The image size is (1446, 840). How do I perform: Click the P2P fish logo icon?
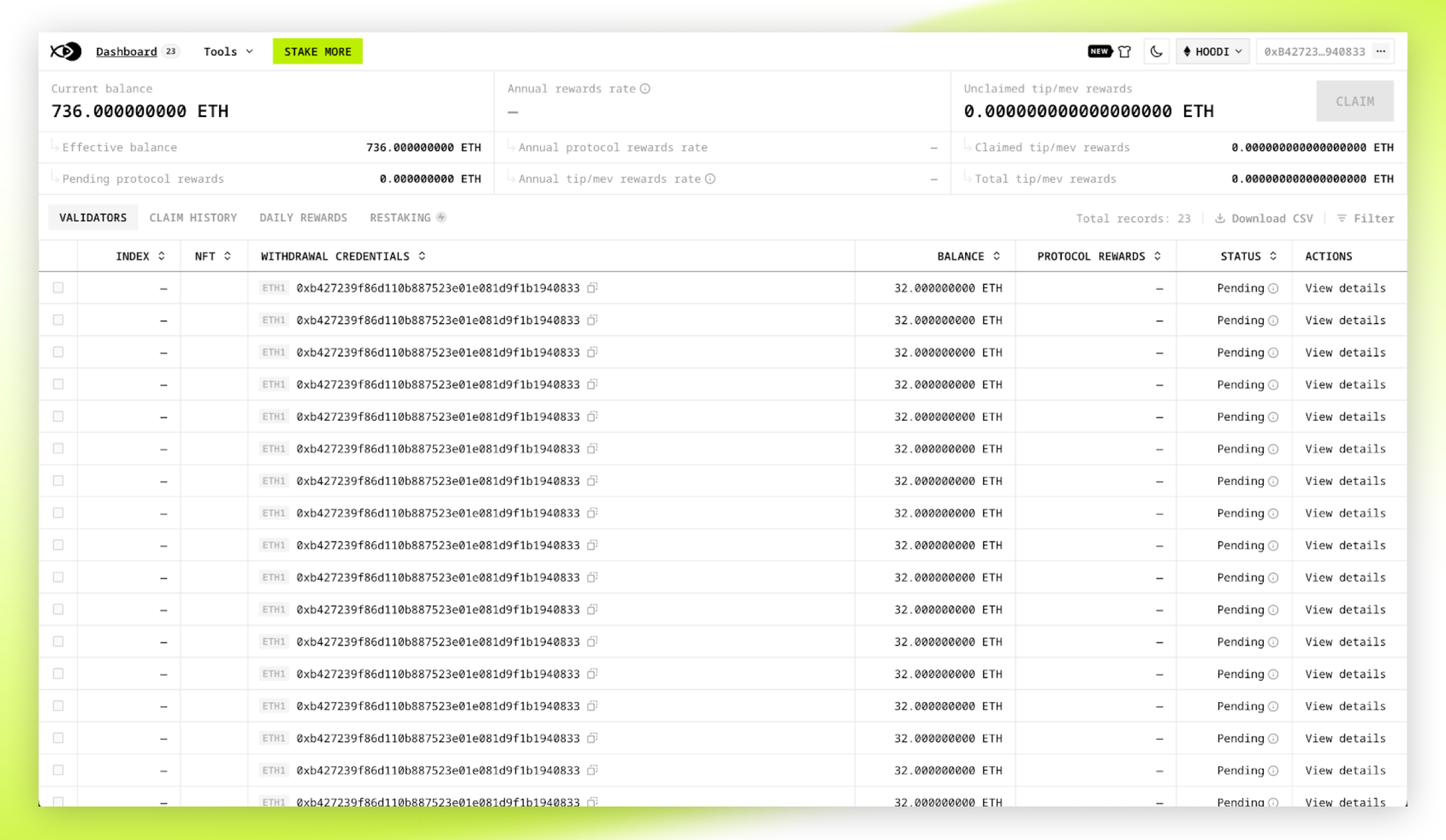pyautogui.click(x=65, y=51)
